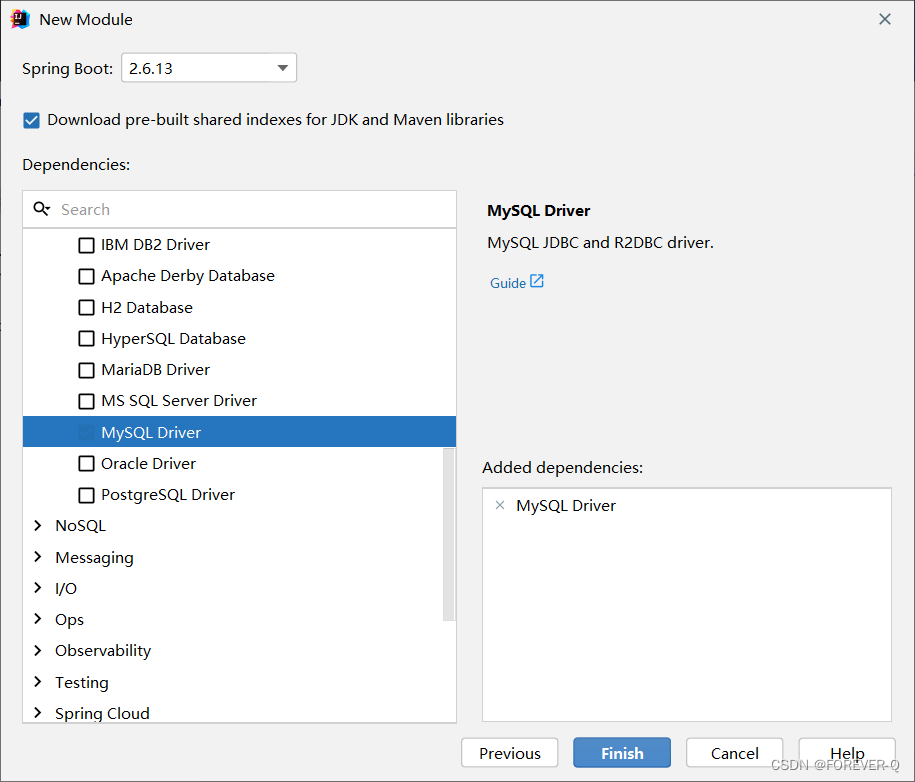The image size is (915, 782).
Task: Click the Finish button
Action: coord(621,752)
